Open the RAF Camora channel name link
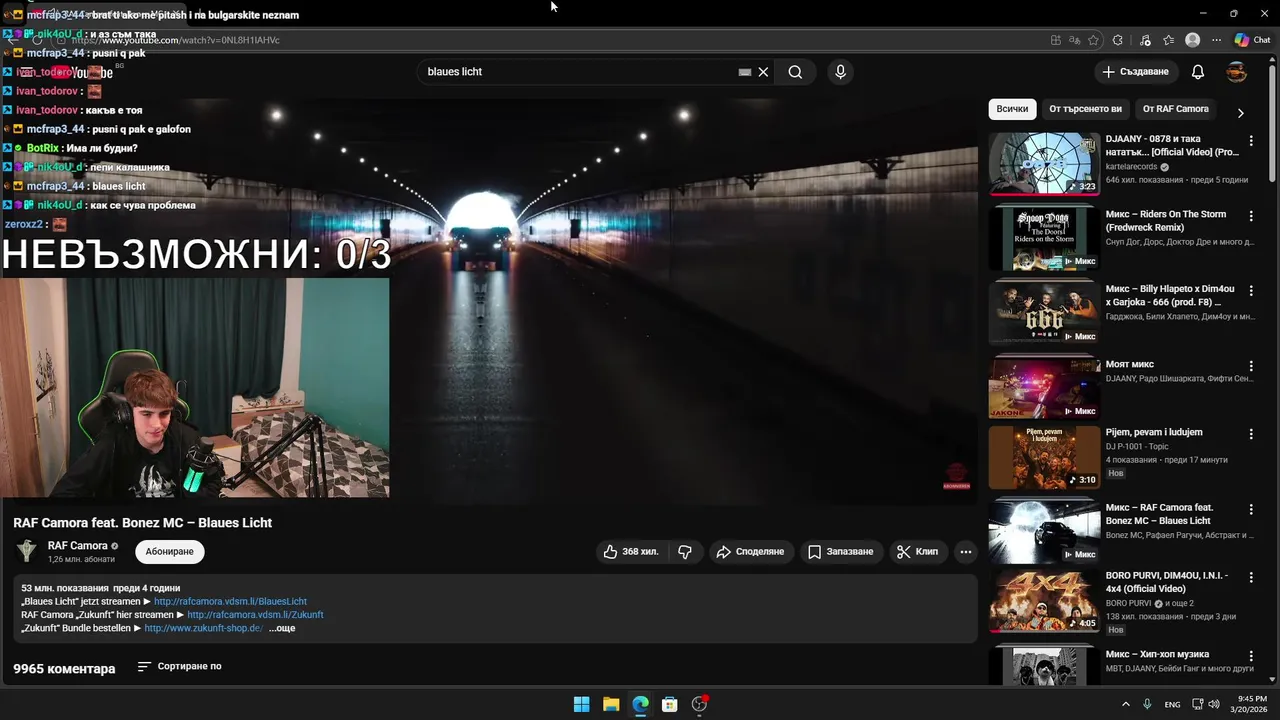The image size is (1280, 720). [x=78, y=546]
